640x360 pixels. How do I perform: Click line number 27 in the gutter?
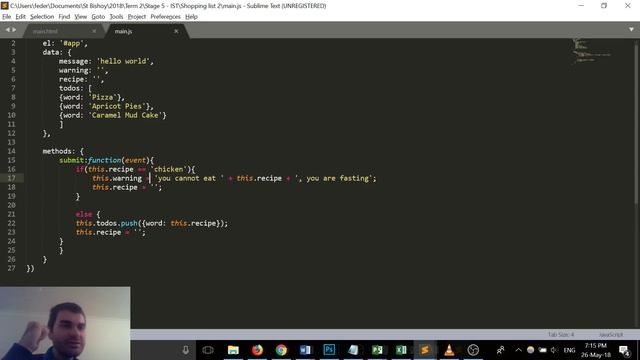coord(11,268)
